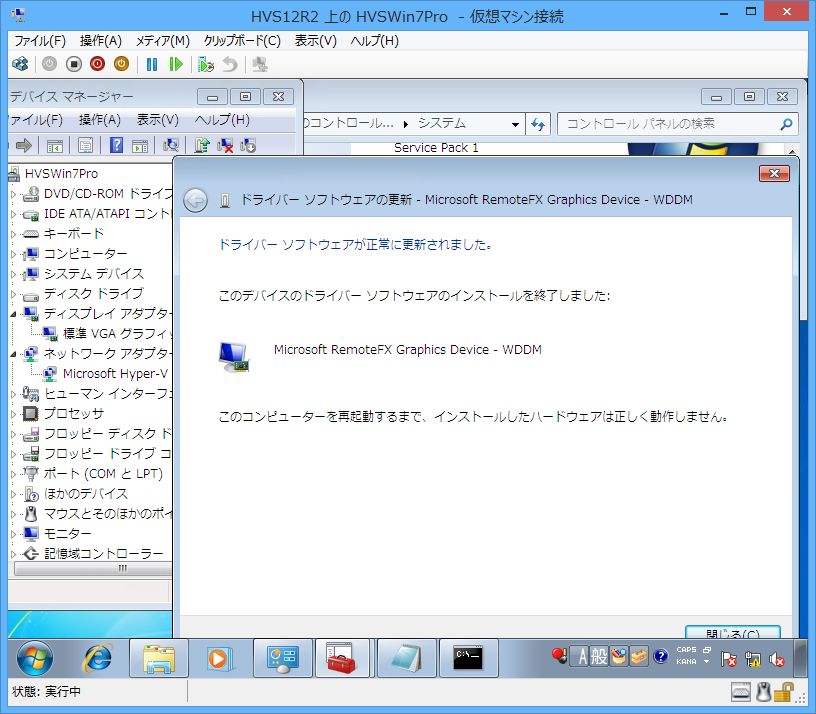Open 表示(V) menu in Device Manager
816x714 pixels.
(157, 120)
